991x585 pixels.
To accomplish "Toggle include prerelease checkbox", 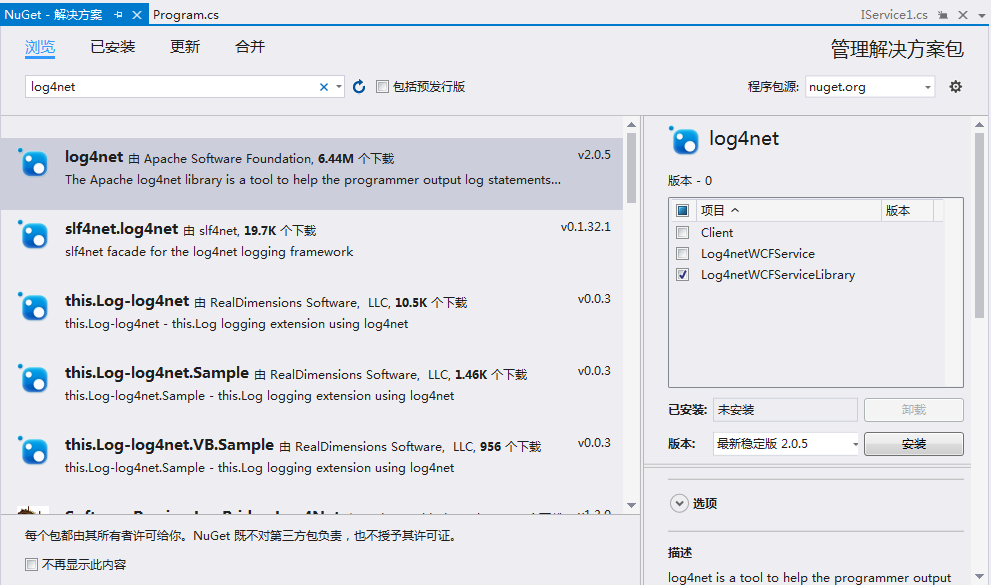I will coord(382,87).
